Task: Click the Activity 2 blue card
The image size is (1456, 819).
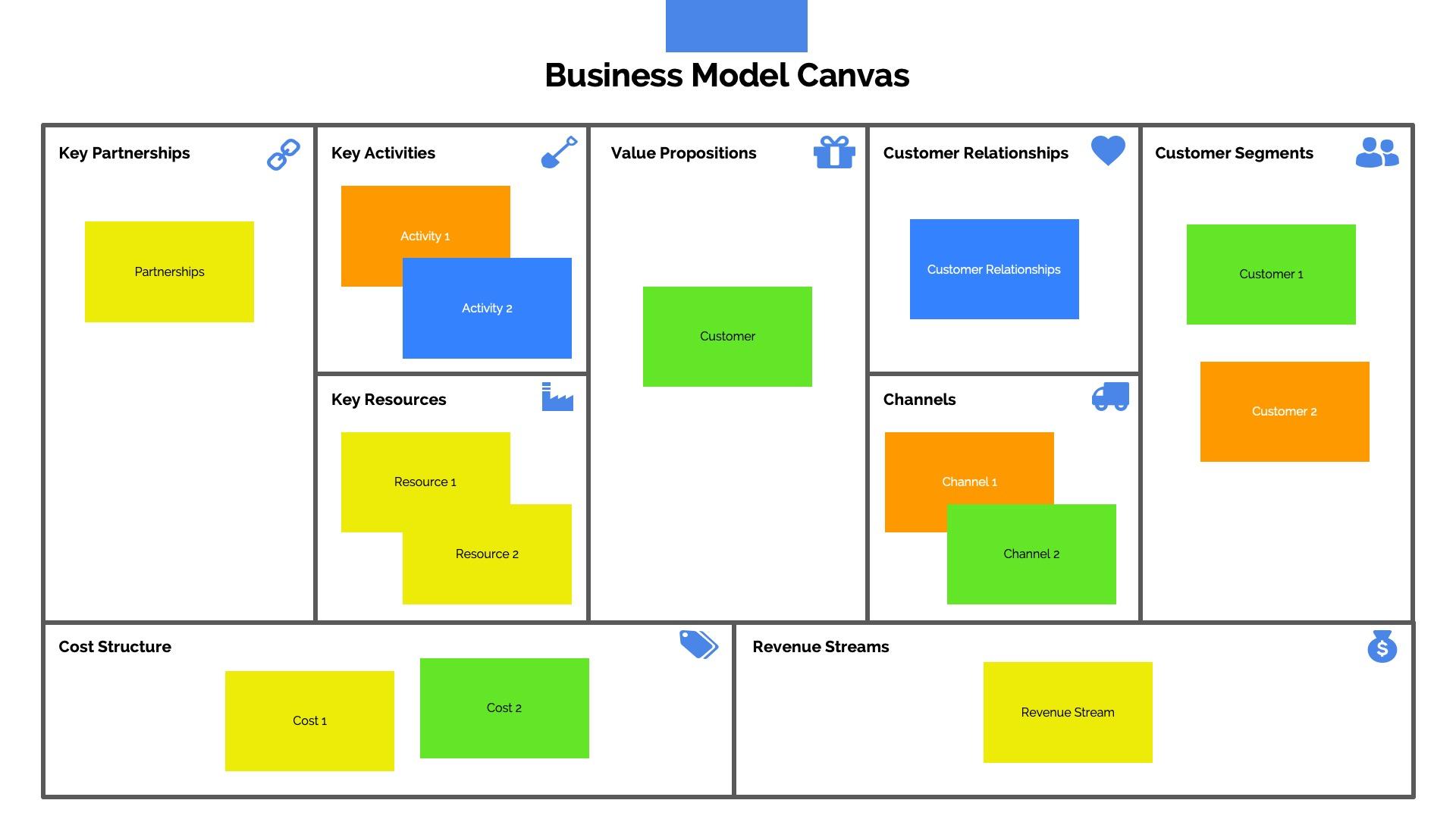Action: tap(485, 307)
